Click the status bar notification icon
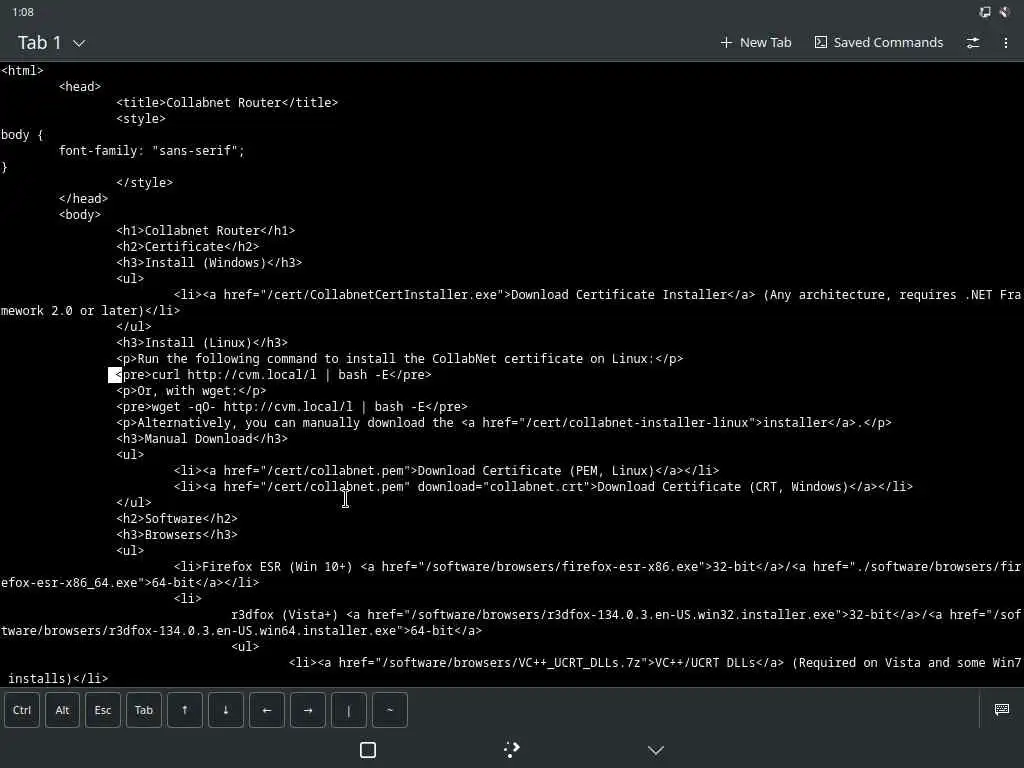Viewport: 1024px width, 768px height. 1005,12
